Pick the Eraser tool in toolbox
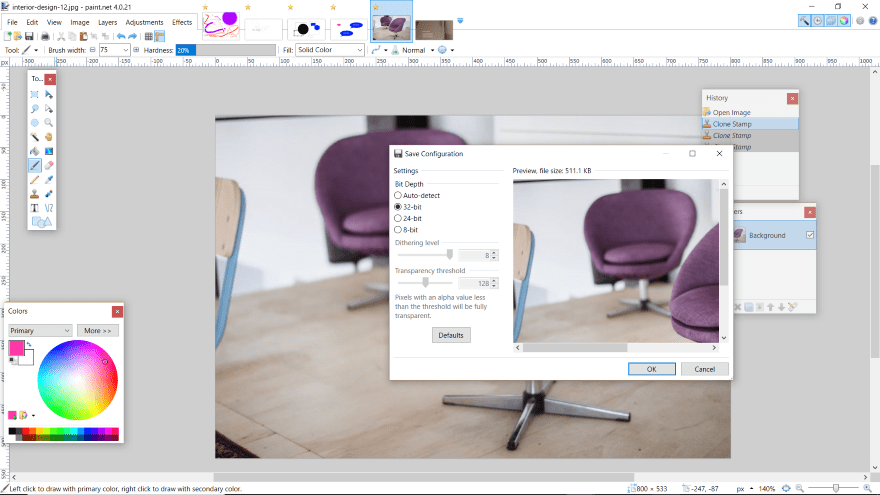The image size is (880, 495). click(49, 165)
